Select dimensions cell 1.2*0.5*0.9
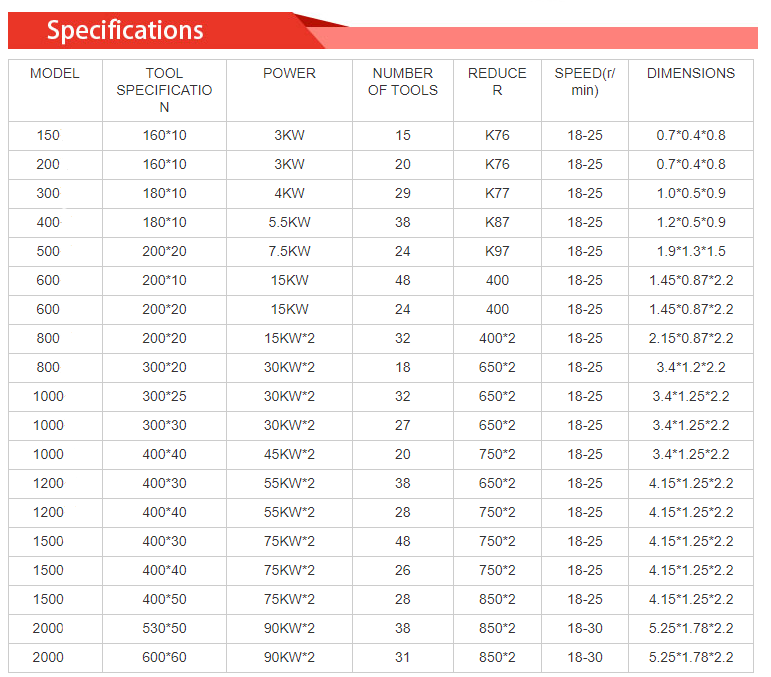 691,222
